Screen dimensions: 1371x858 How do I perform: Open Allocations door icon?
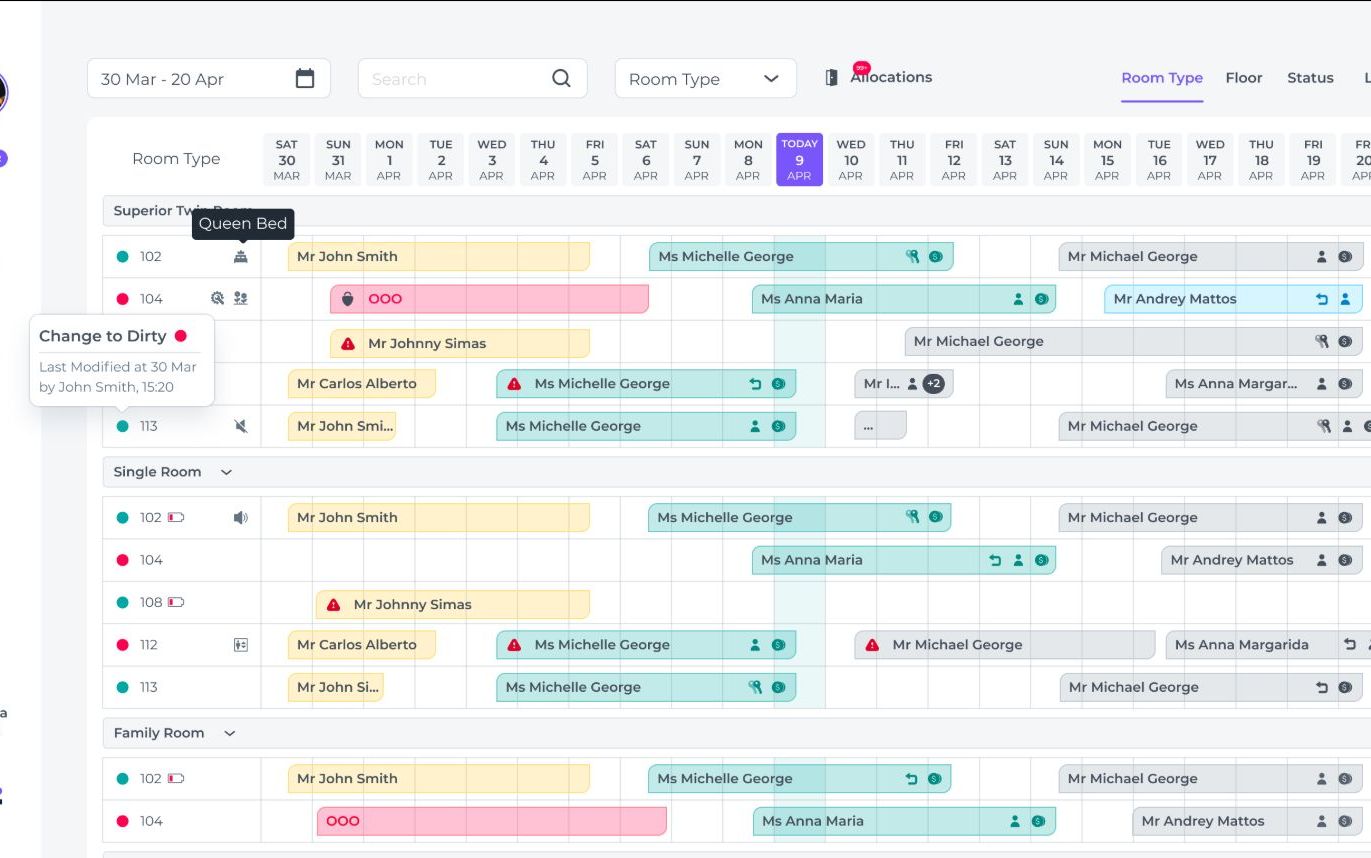click(831, 77)
